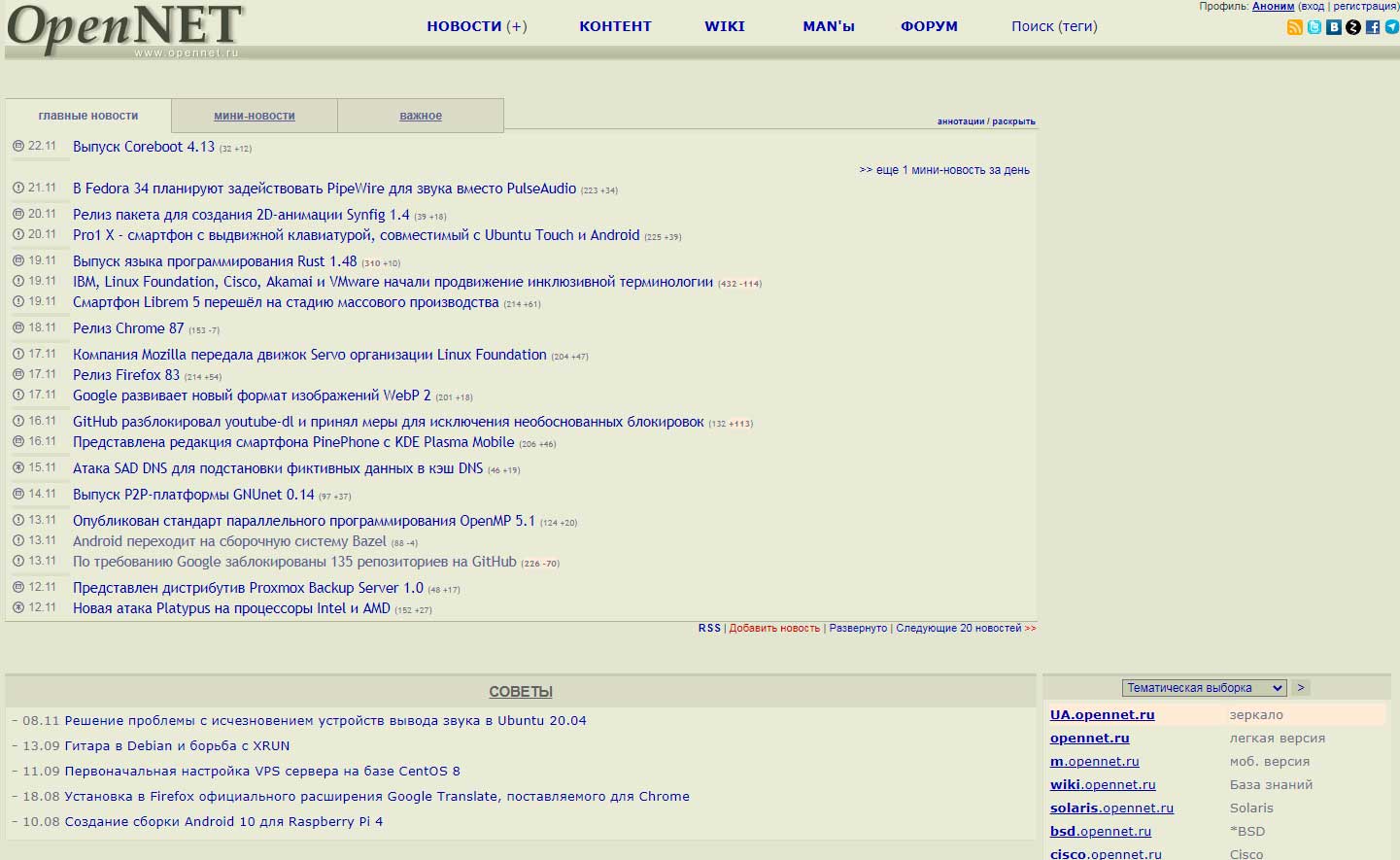Open tip about Android 10 for Raspberry Pi 4
Screen dimensions: 1400x860
(223, 822)
